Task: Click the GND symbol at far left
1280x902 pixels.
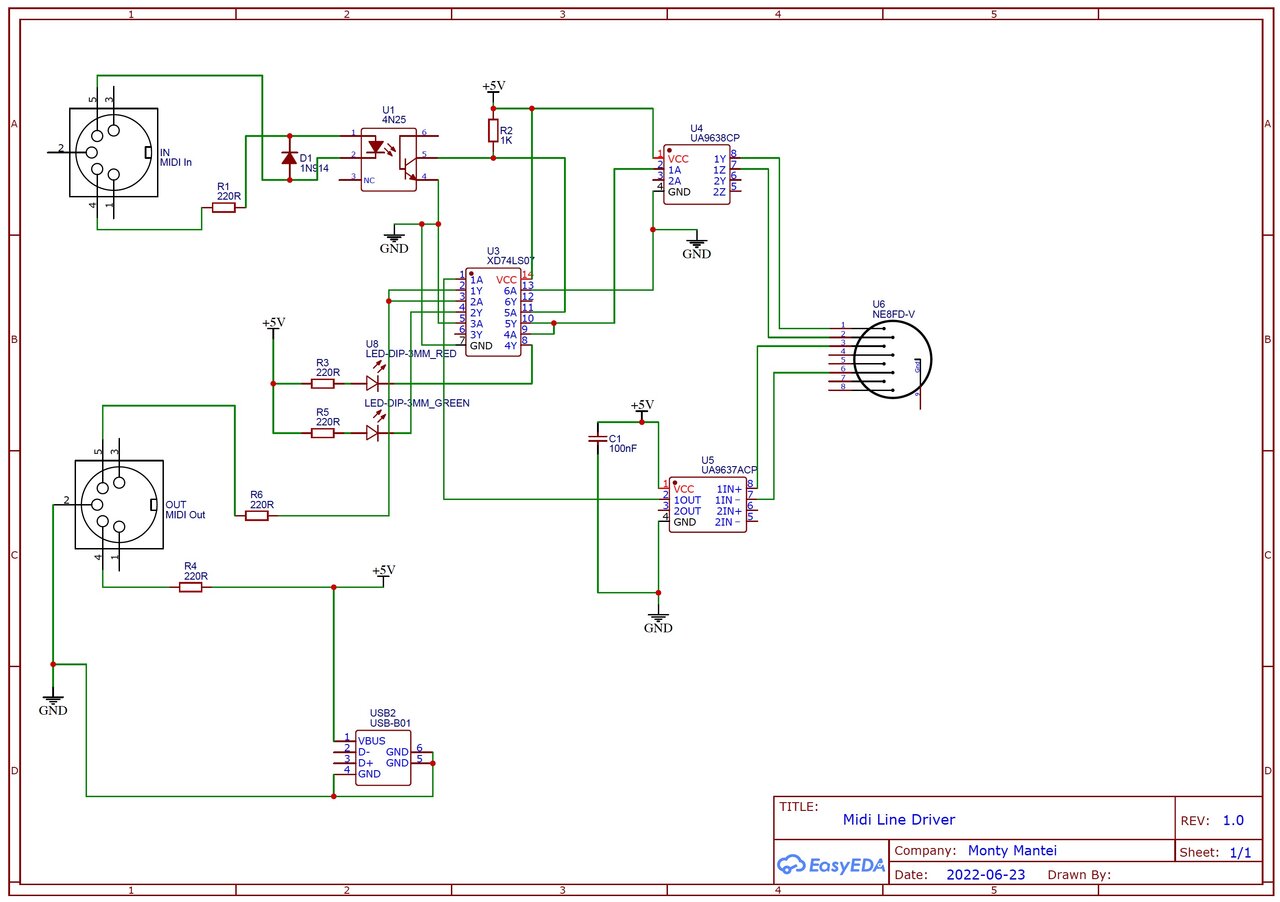Action: (53, 702)
